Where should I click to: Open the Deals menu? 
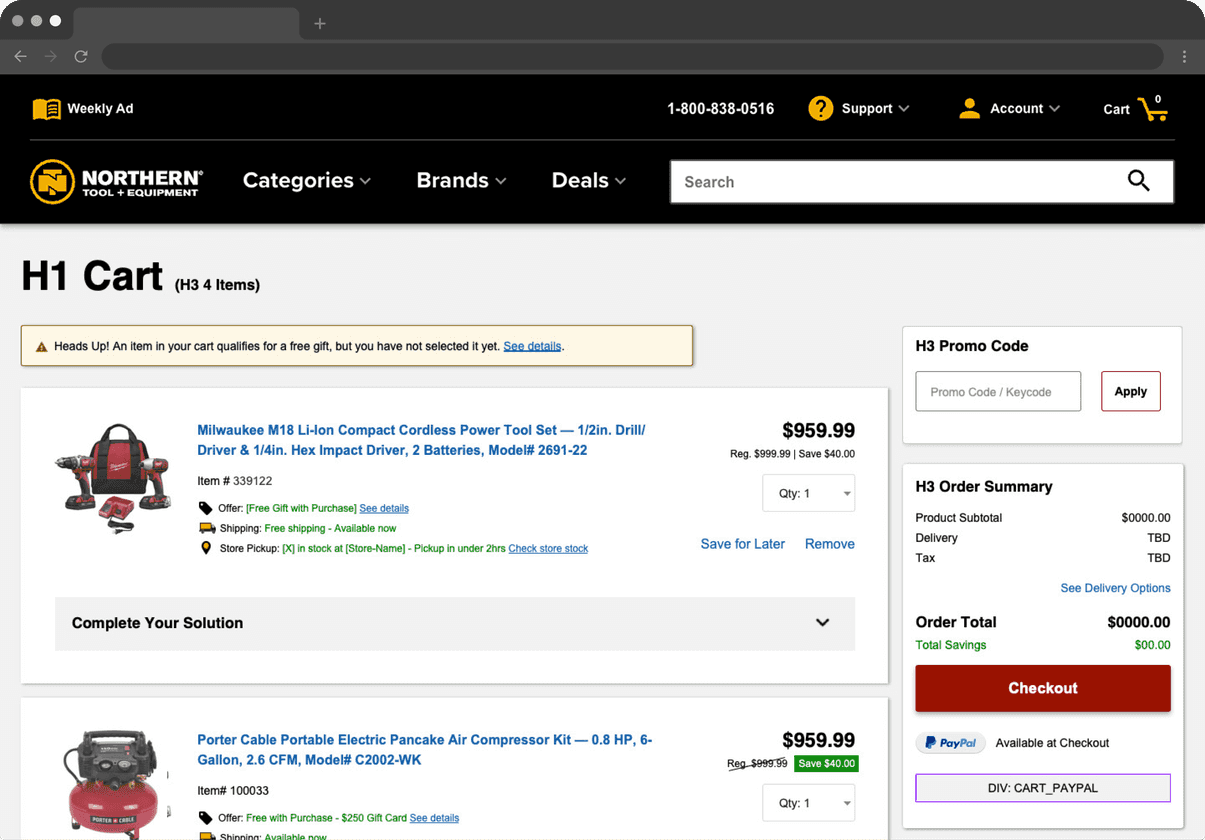click(589, 181)
